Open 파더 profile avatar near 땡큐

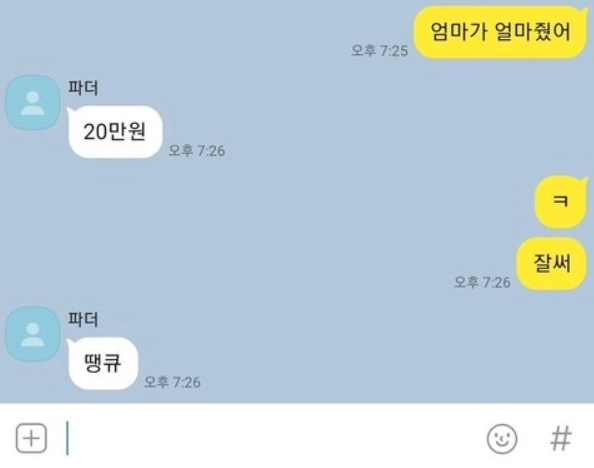click(33, 334)
